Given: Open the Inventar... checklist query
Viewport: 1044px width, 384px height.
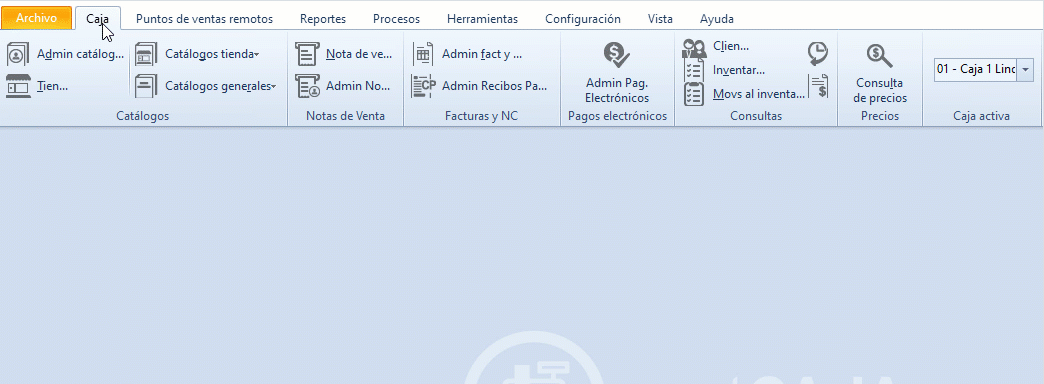Looking at the screenshot, I should (724, 70).
